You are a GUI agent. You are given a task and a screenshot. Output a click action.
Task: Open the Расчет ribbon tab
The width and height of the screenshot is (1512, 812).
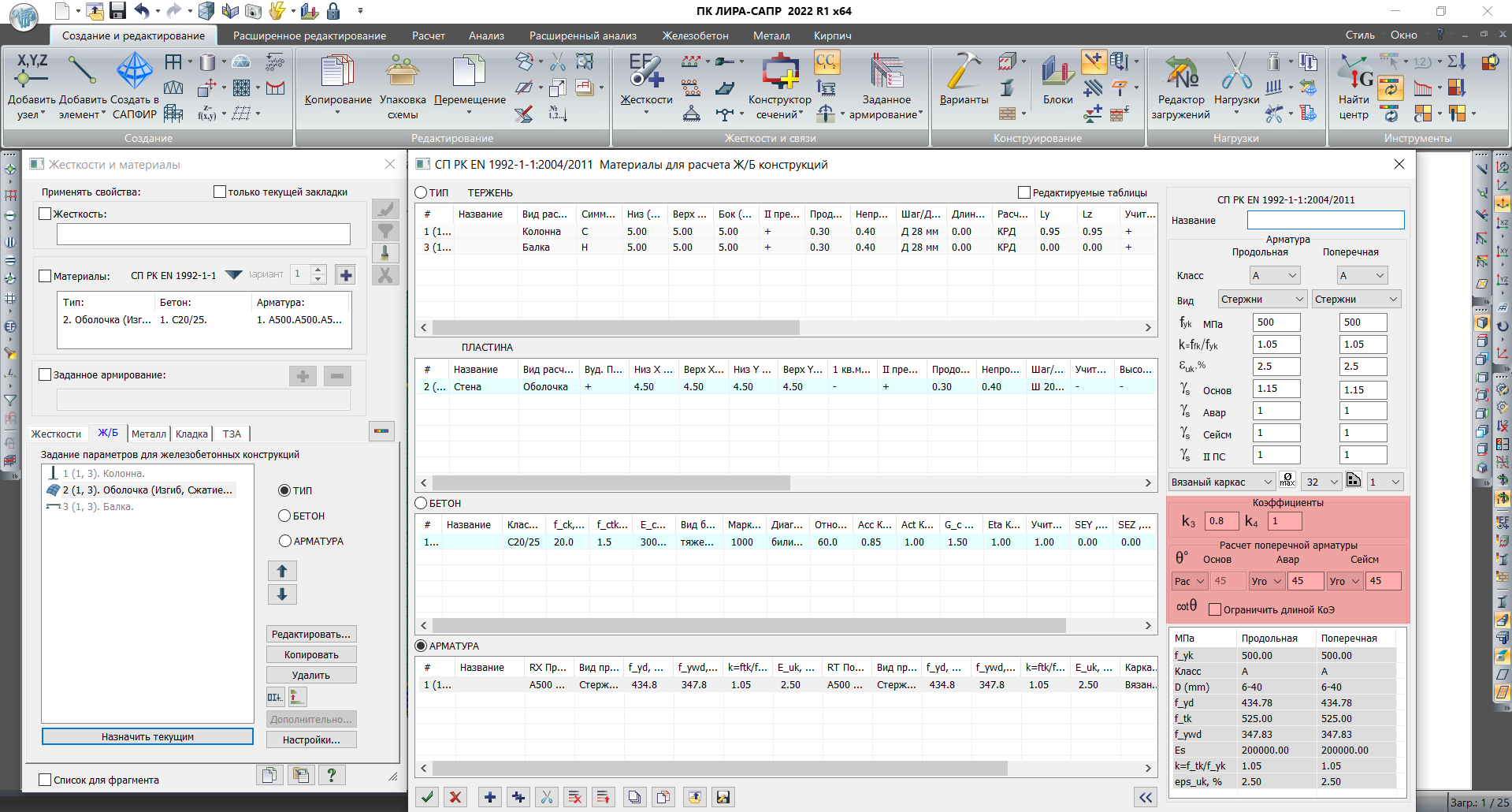pyautogui.click(x=428, y=35)
